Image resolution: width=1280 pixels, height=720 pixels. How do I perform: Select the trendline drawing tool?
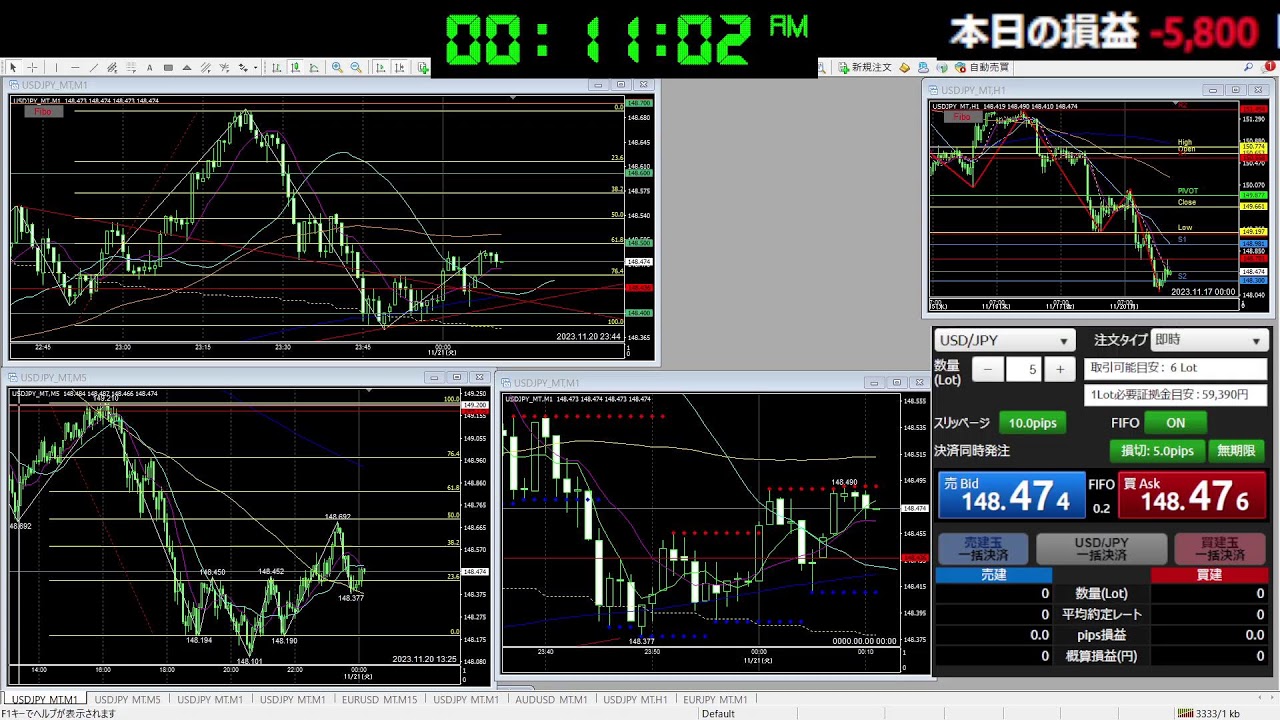(94, 68)
